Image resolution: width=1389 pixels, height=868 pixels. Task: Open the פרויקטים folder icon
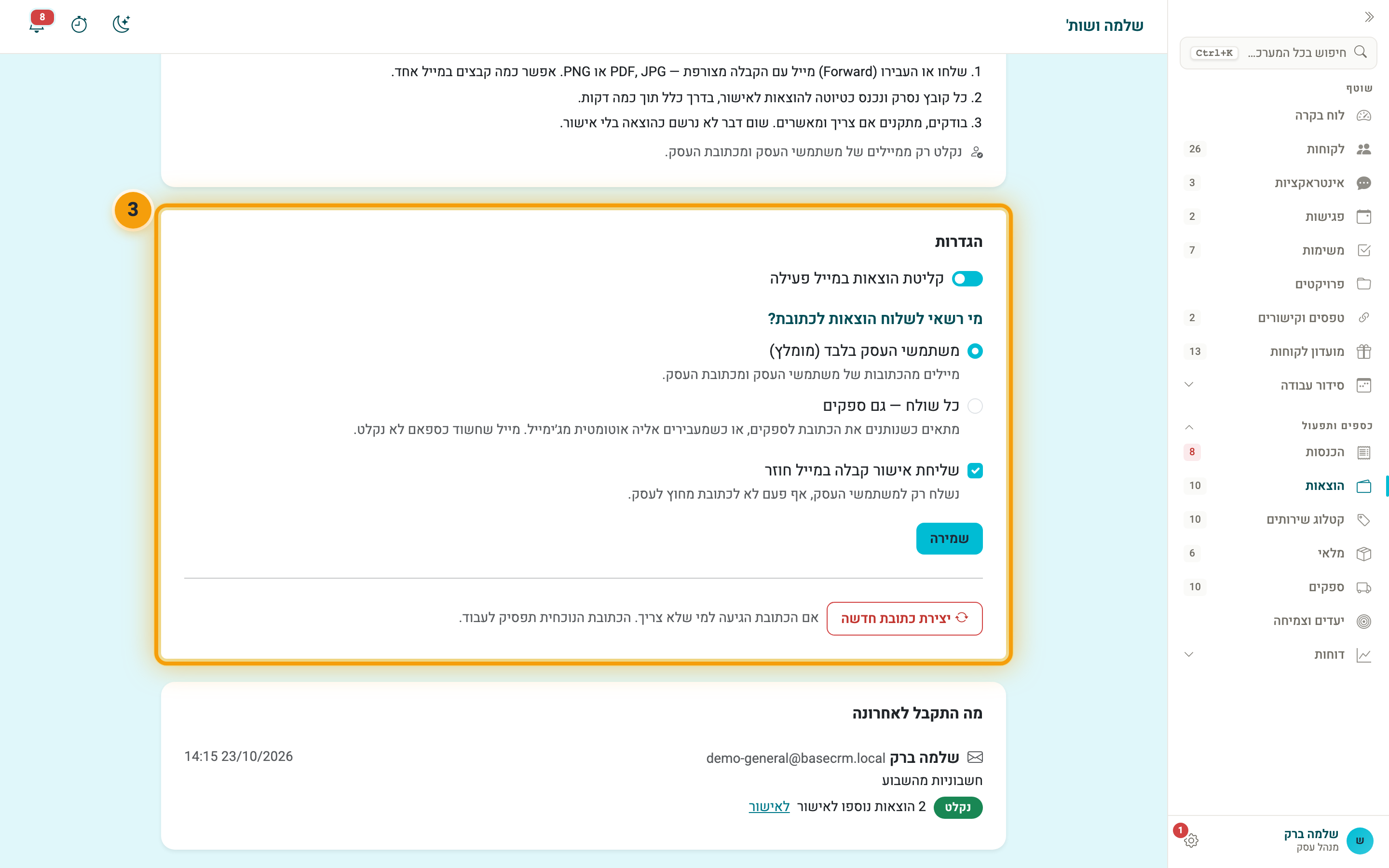click(x=1364, y=284)
